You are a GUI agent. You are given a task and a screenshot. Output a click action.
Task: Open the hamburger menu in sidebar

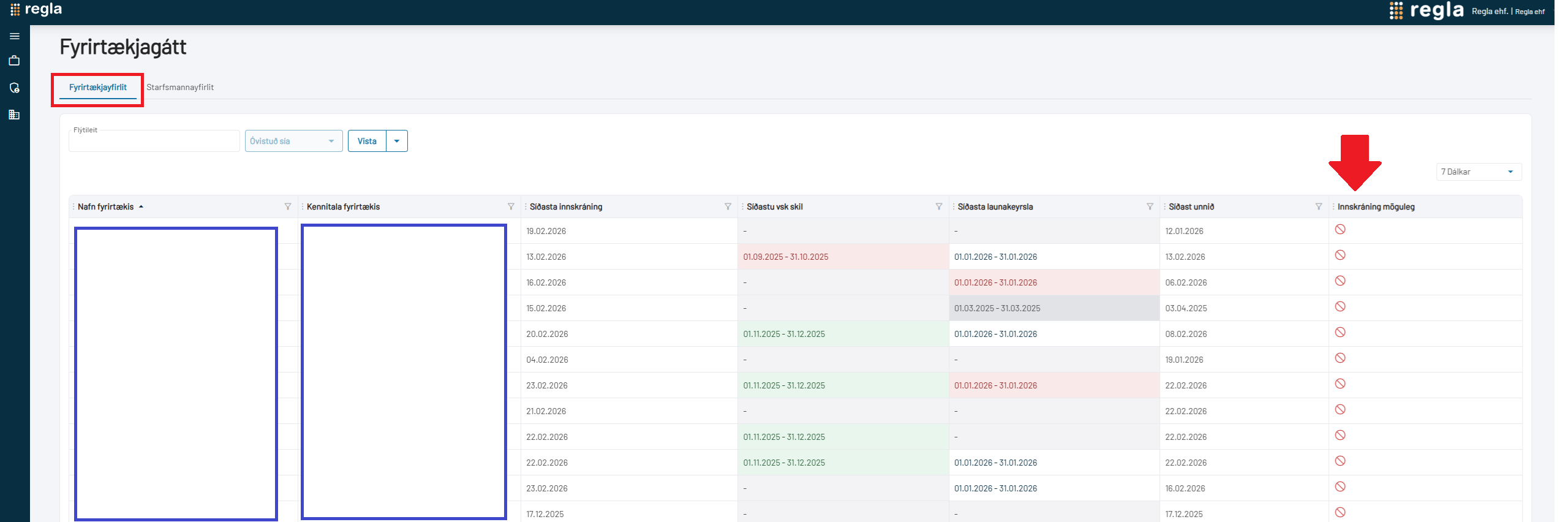pos(15,36)
